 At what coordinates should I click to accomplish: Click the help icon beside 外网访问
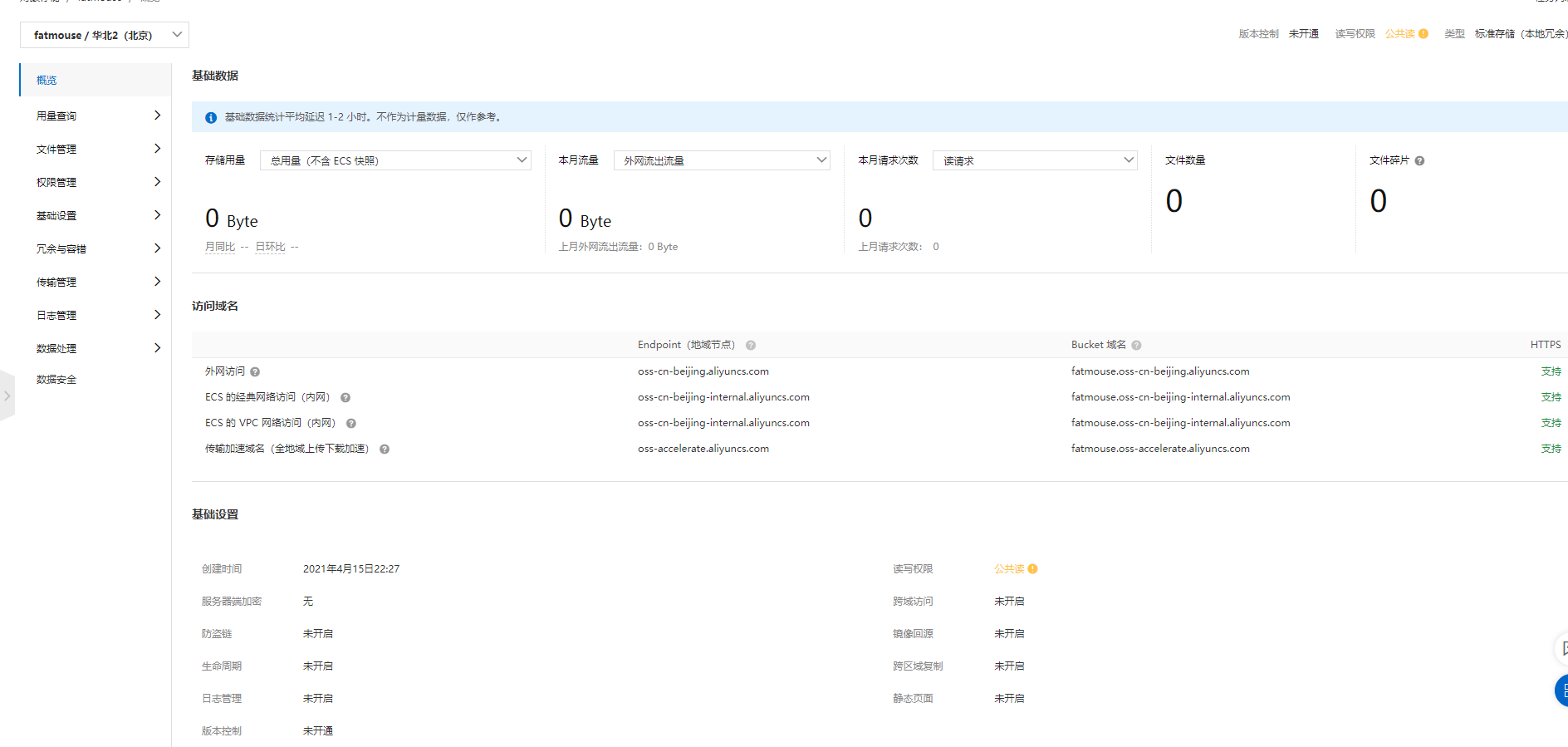coord(255,372)
